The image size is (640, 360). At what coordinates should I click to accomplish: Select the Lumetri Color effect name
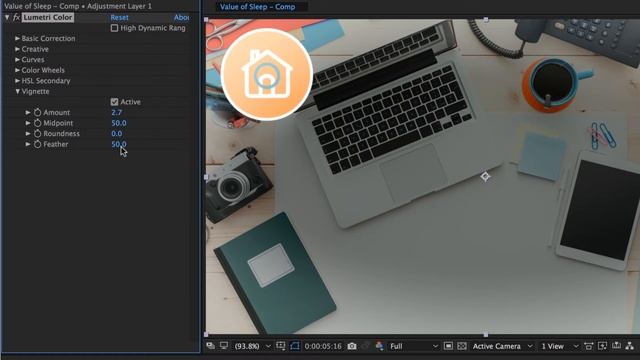(48, 17)
